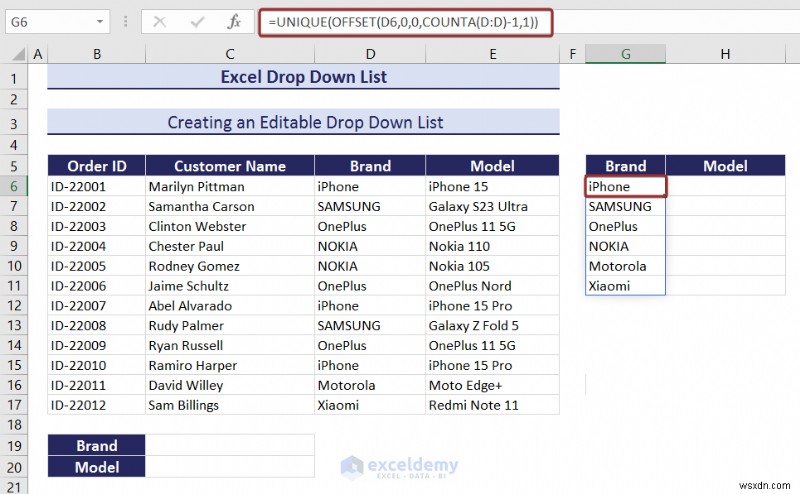This screenshot has height=494, width=800.
Task: Click the Select All corner triangle
Action: pos(19,54)
